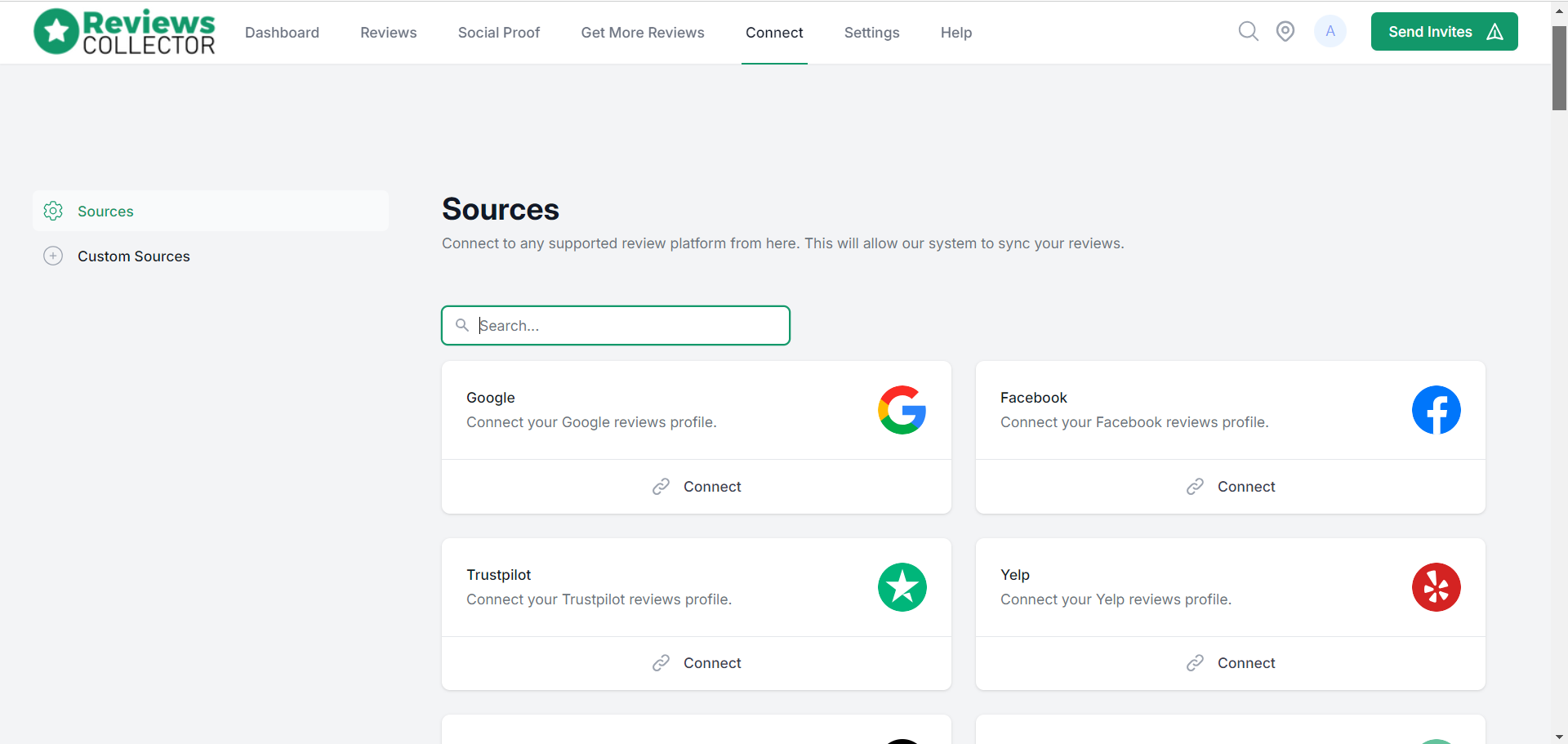Viewport: 1568px width, 744px height.
Task: Click the Sources gear icon in sidebar
Action: (x=53, y=211)
